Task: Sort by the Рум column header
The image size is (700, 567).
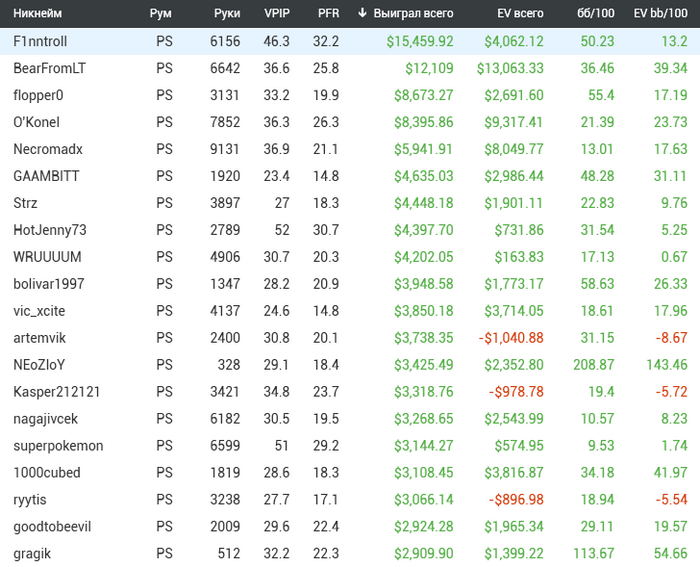Action: point(160,13)
